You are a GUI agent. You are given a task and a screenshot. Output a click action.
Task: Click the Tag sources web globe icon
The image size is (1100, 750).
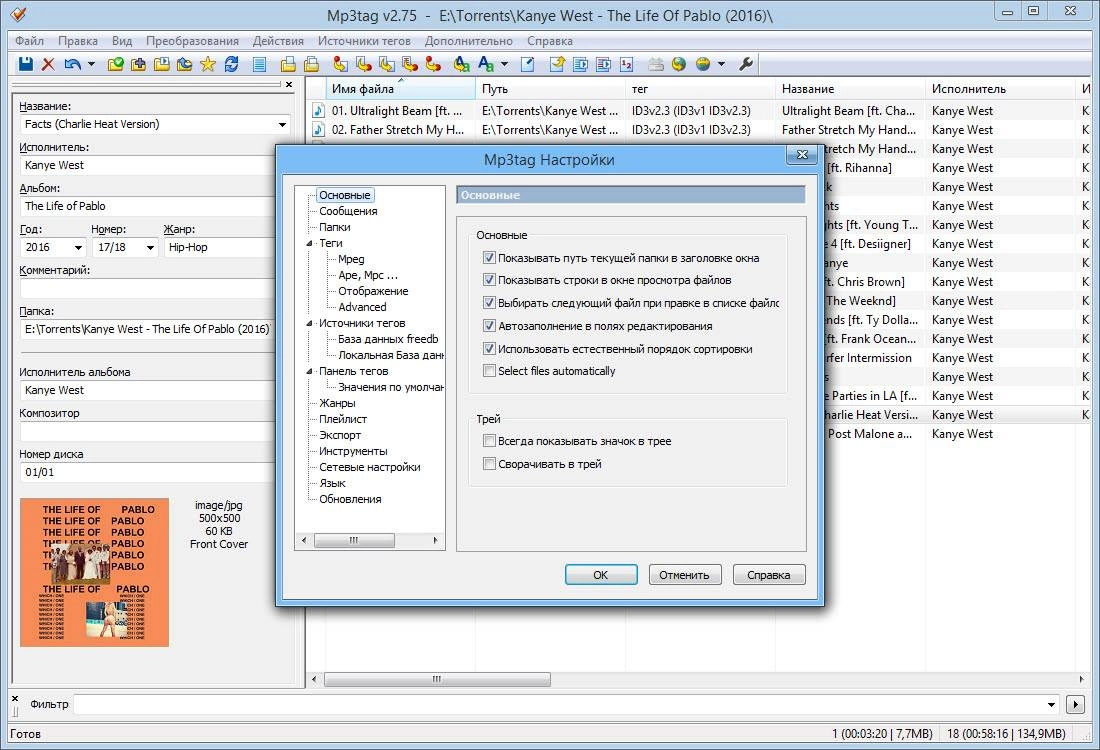tap(702, 65)
